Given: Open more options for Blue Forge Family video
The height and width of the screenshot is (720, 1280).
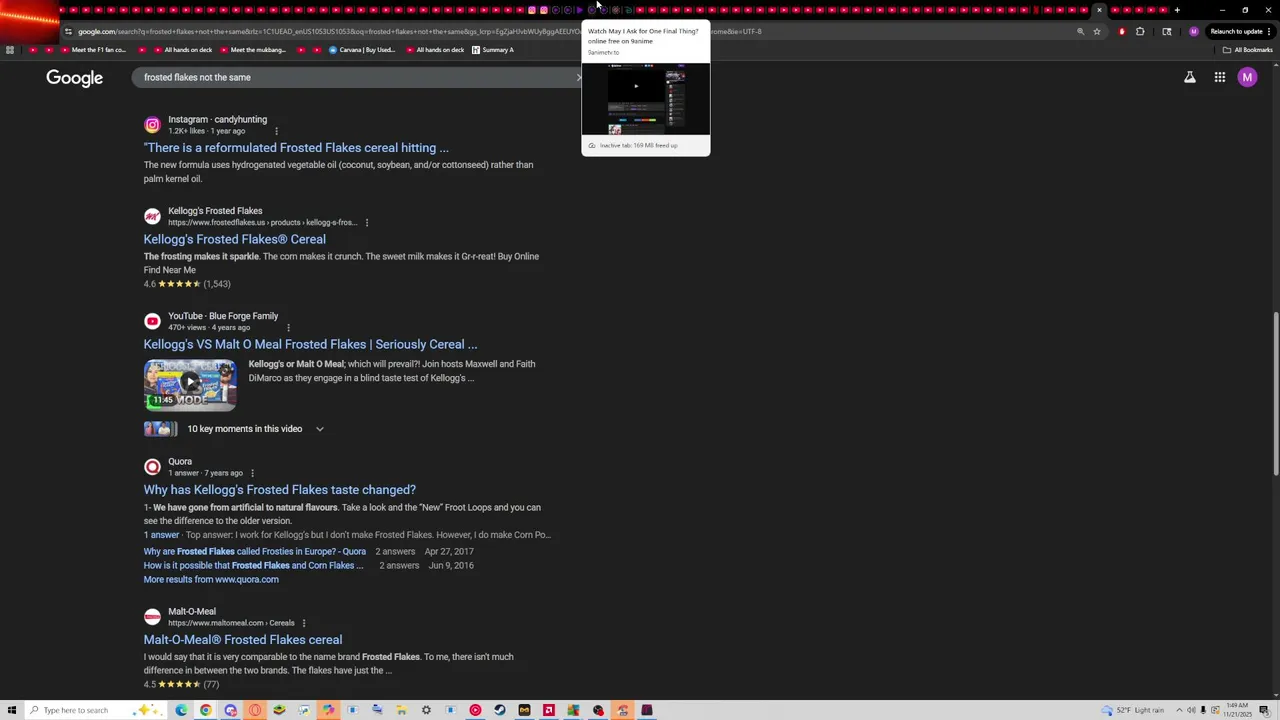Looking at the screenshot, I should point(288,327).
